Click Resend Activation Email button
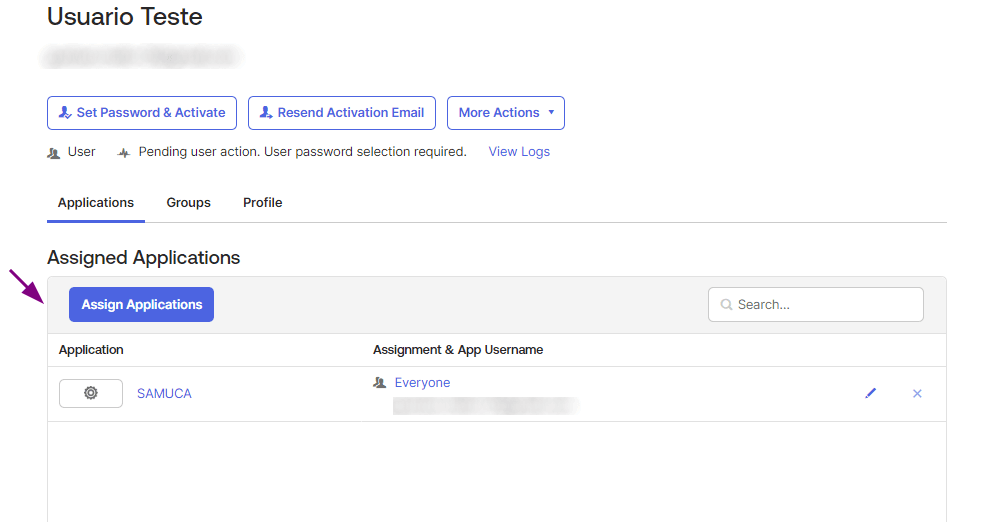Viewport: 982px width, 522px height. [342, 113]
